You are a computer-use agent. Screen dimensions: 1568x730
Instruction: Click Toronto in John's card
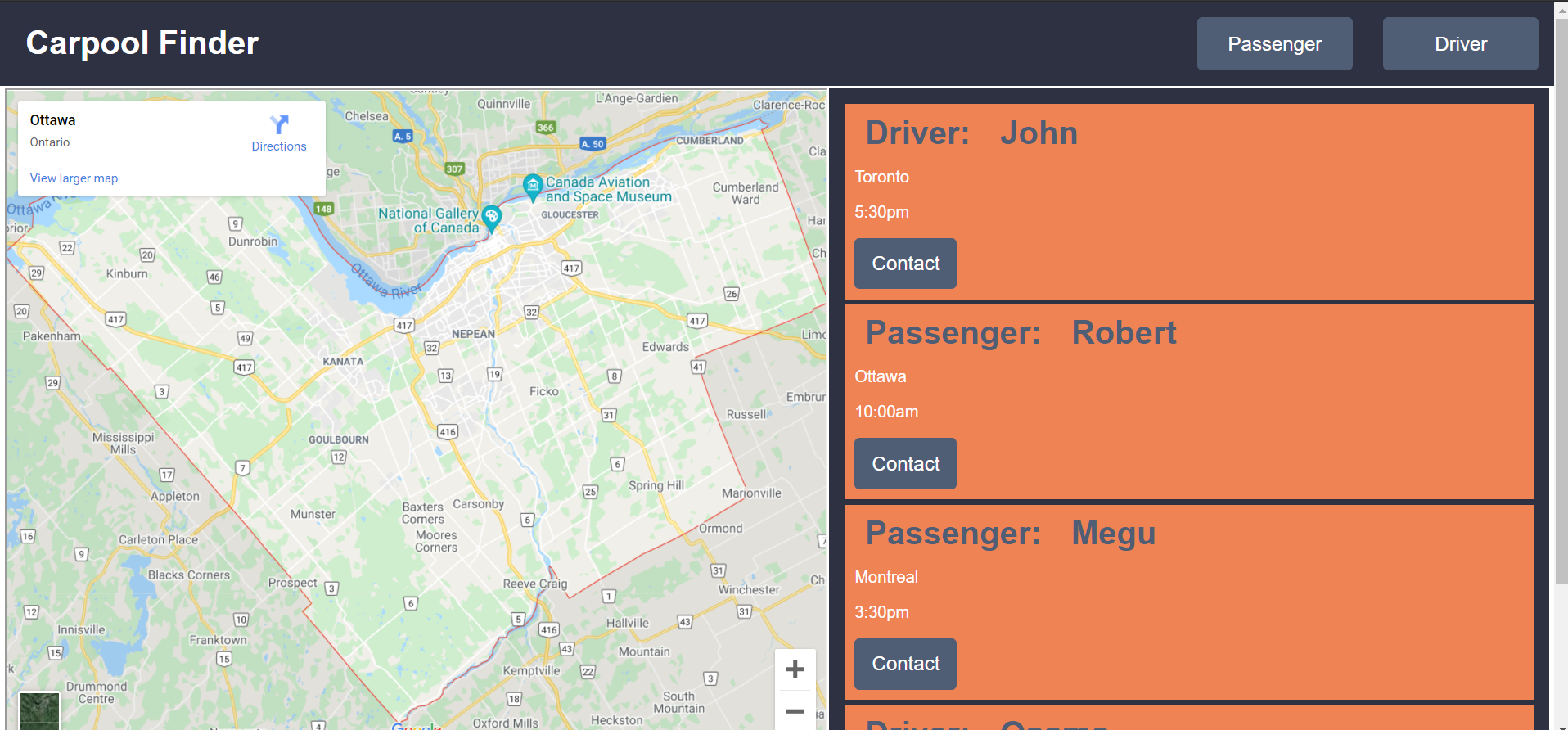[881, 177]
